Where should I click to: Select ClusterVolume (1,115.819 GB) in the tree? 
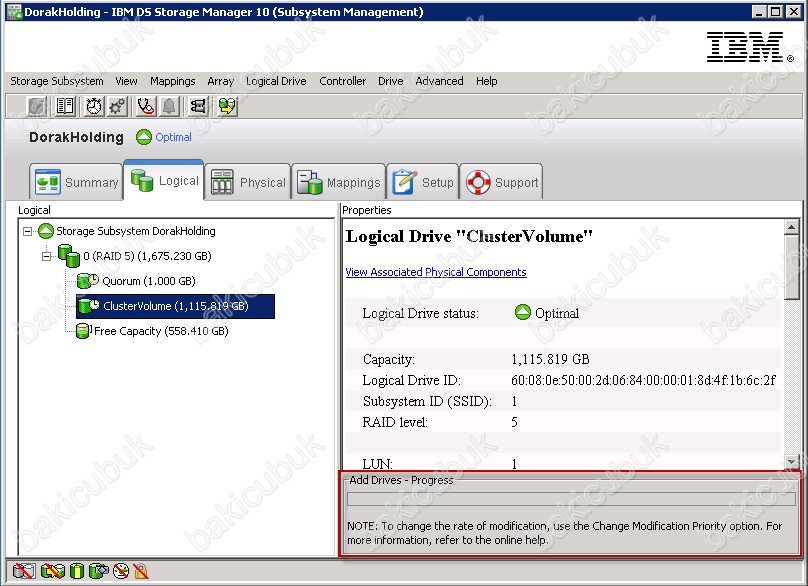point(176,306)
